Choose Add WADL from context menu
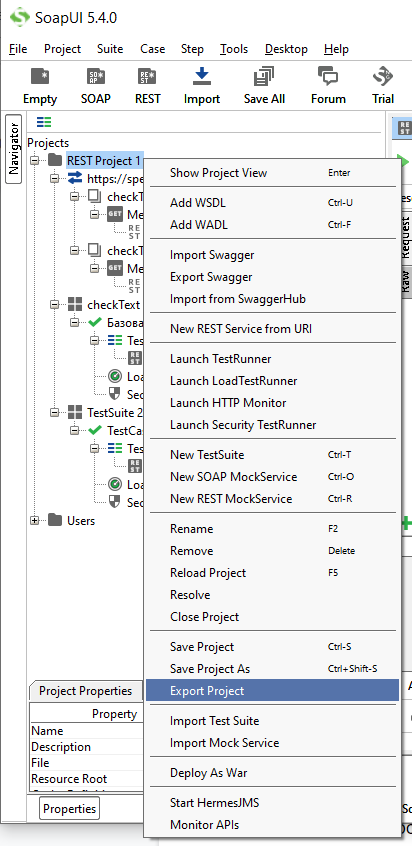Screen dimensions: 412x846 (x=272, y=224)
